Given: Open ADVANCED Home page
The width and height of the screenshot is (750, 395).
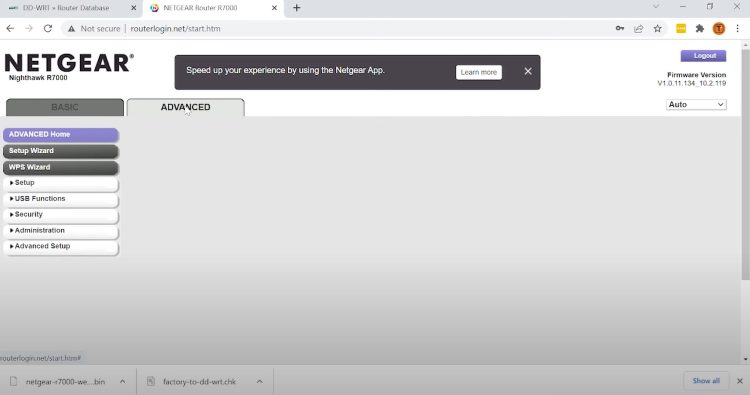Looking at the screenshot, I should [x=61, y=134].
